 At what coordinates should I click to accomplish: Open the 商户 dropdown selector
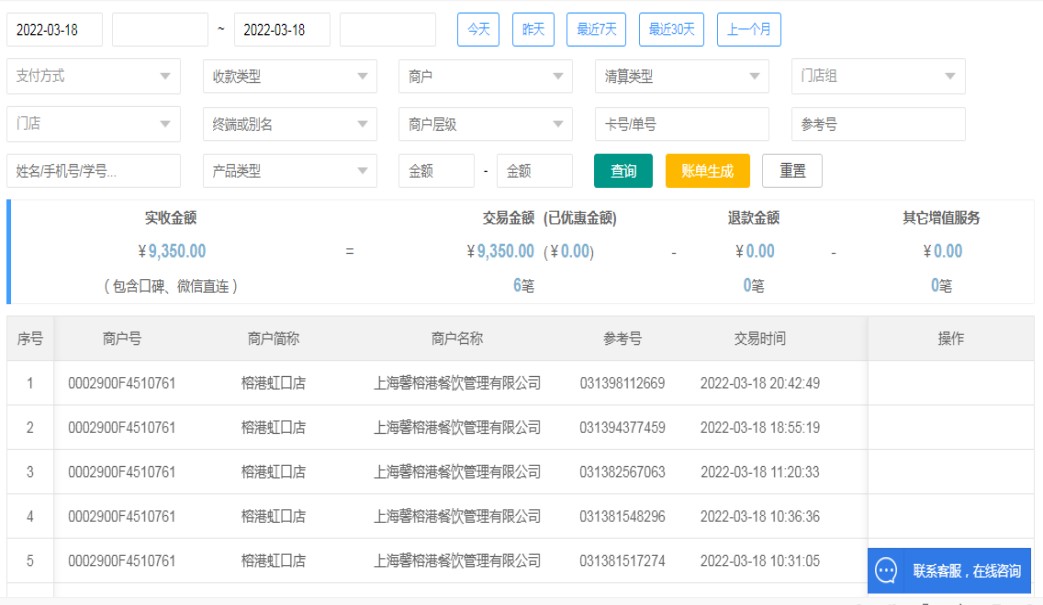485,76
